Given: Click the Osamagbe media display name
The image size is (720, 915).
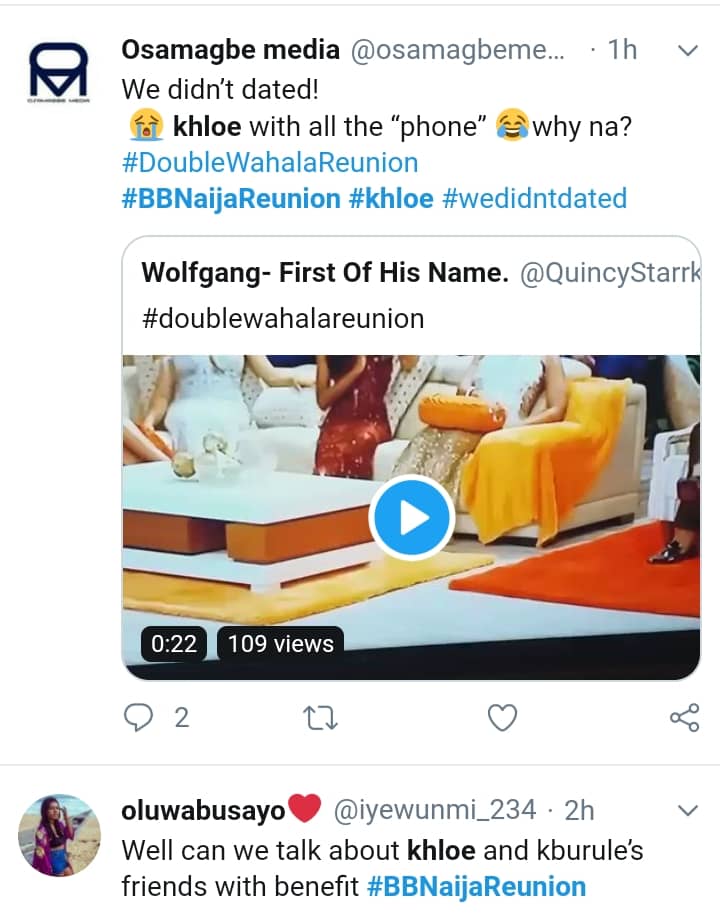Looking at the screenshot, I should tap(228, 51).
